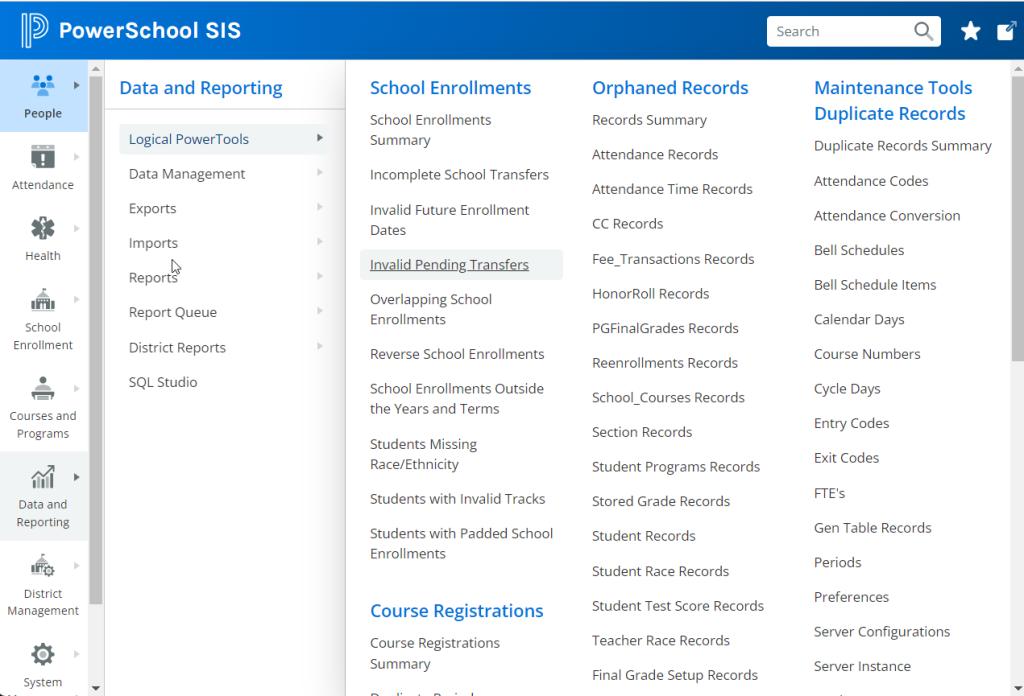1024x696 pixels.
Task: Open orphaned Records Summary link
Action: pyautogui.click(x=649, y=120)
